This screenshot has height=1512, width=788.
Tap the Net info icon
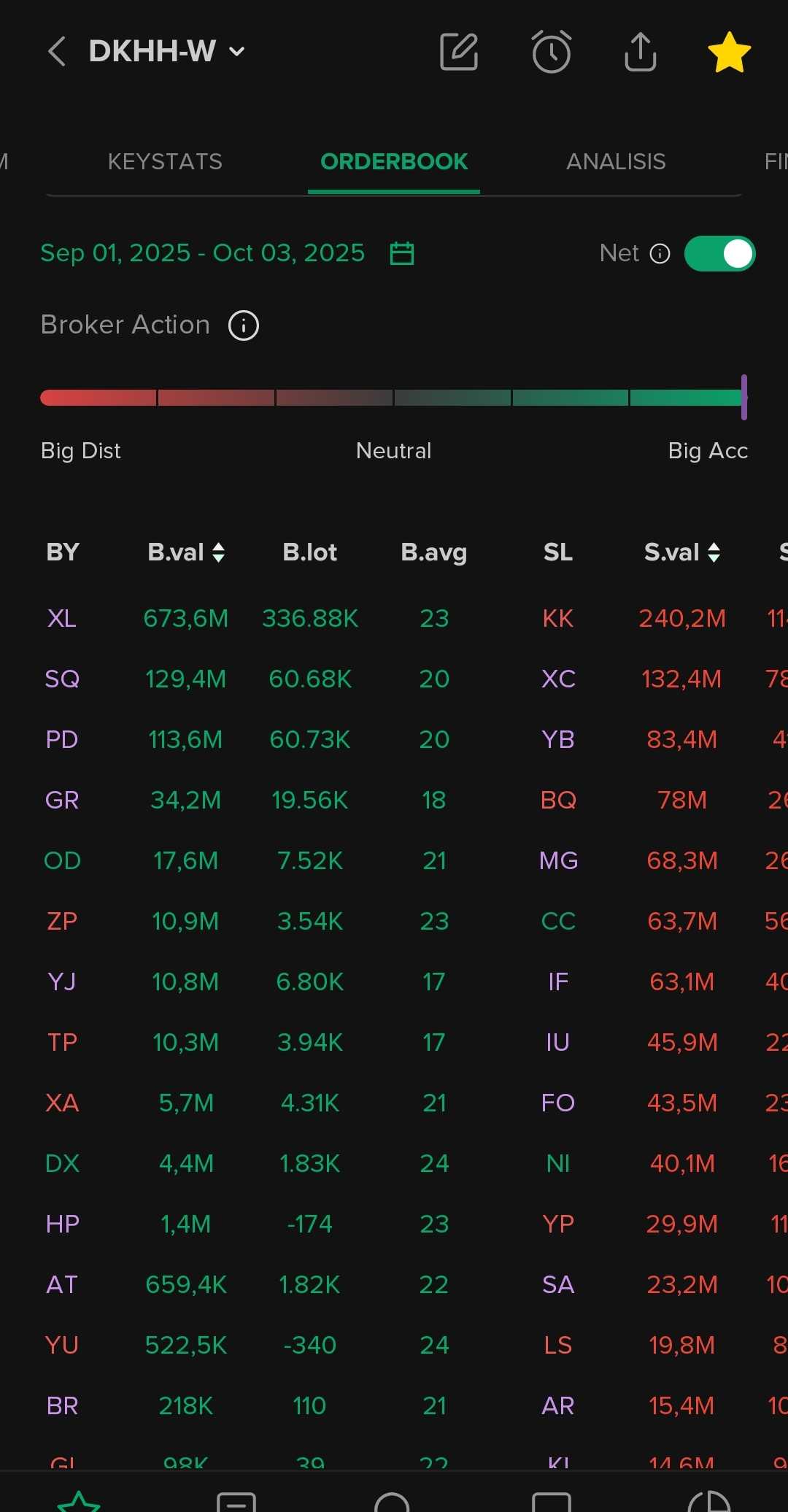(660, 253)
